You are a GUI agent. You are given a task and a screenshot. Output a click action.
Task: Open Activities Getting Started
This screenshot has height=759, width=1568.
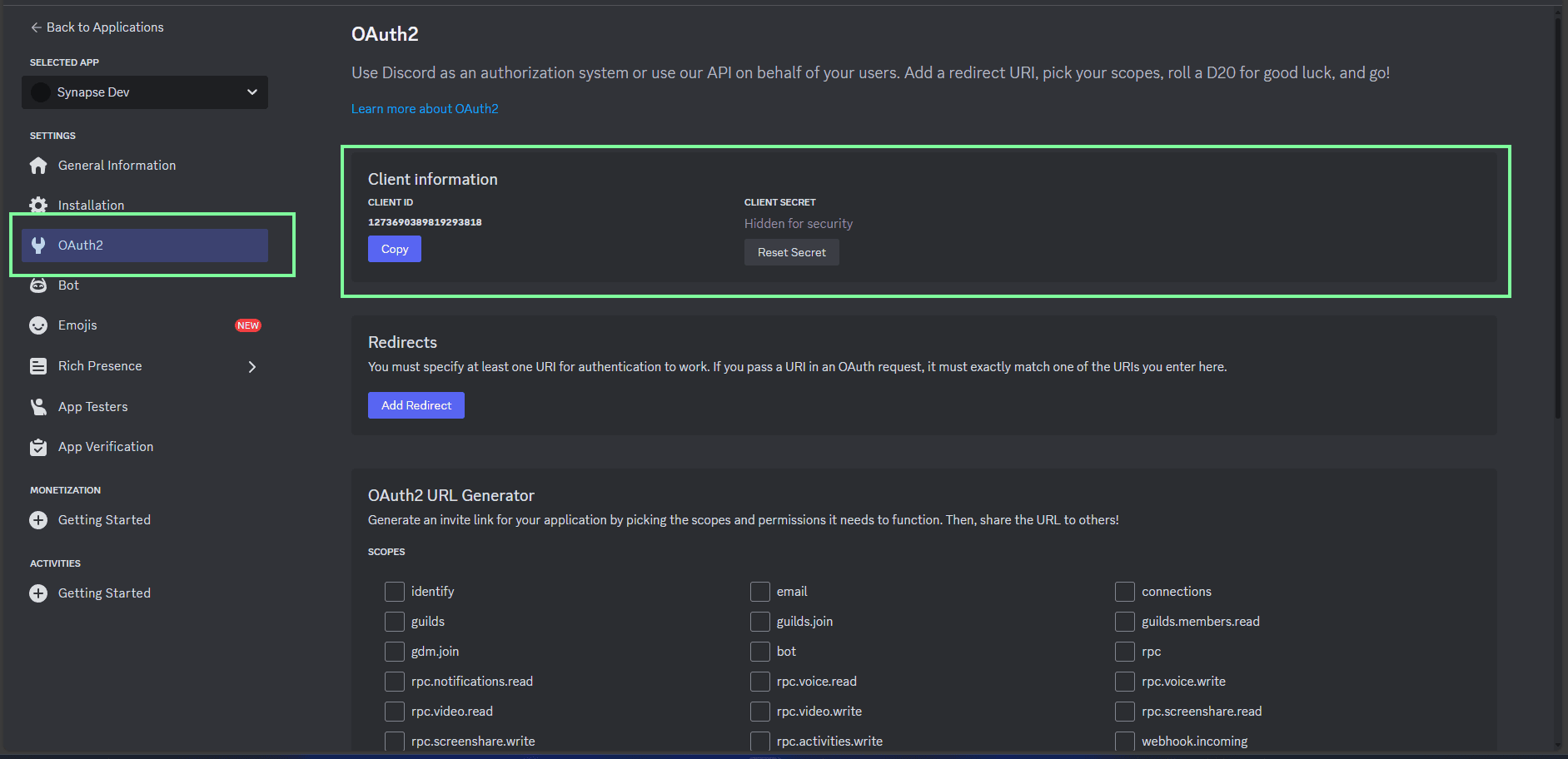(x=145, y=593)
